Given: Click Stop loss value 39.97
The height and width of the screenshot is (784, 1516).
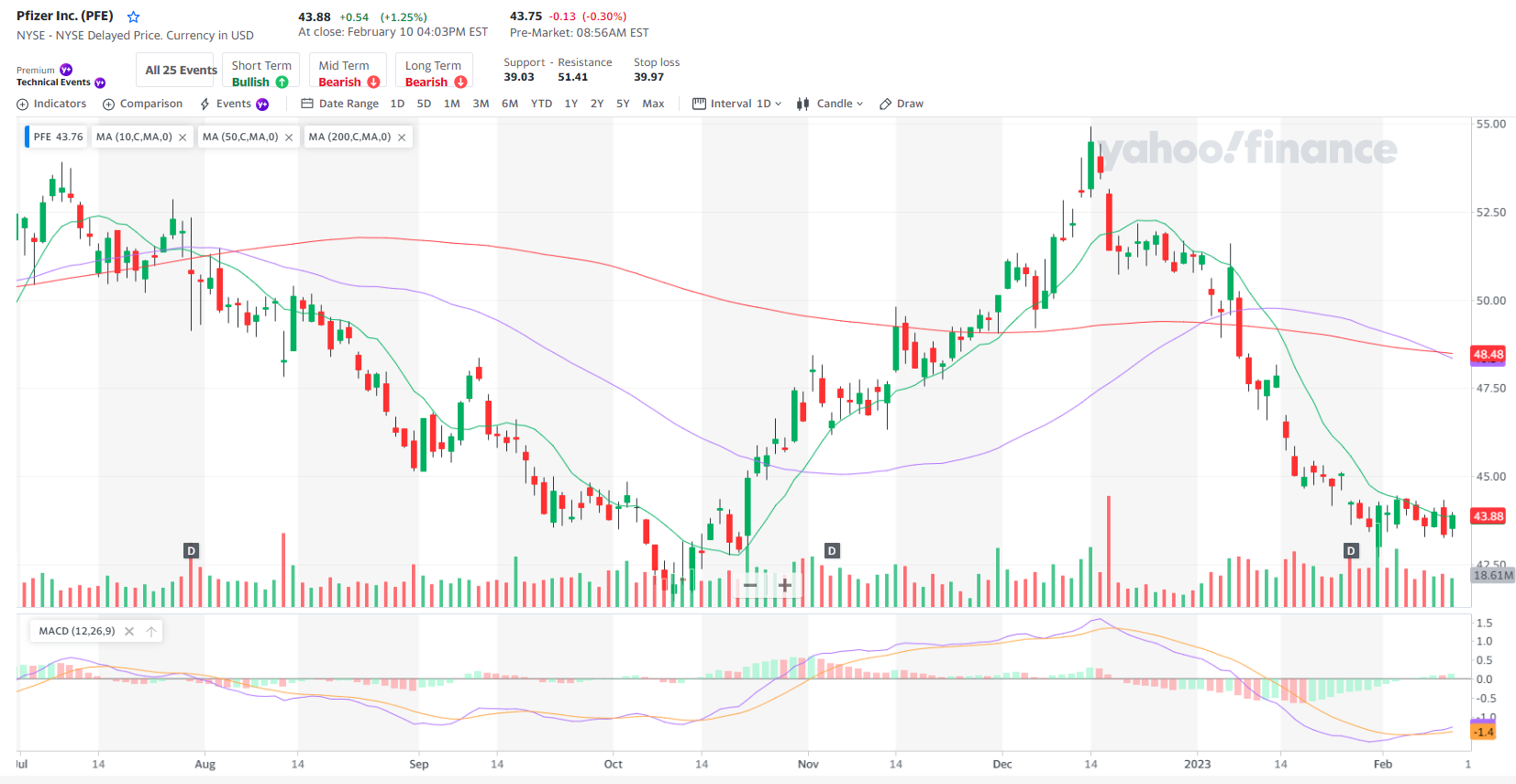Looking at the screenshot, I should 648,77.
